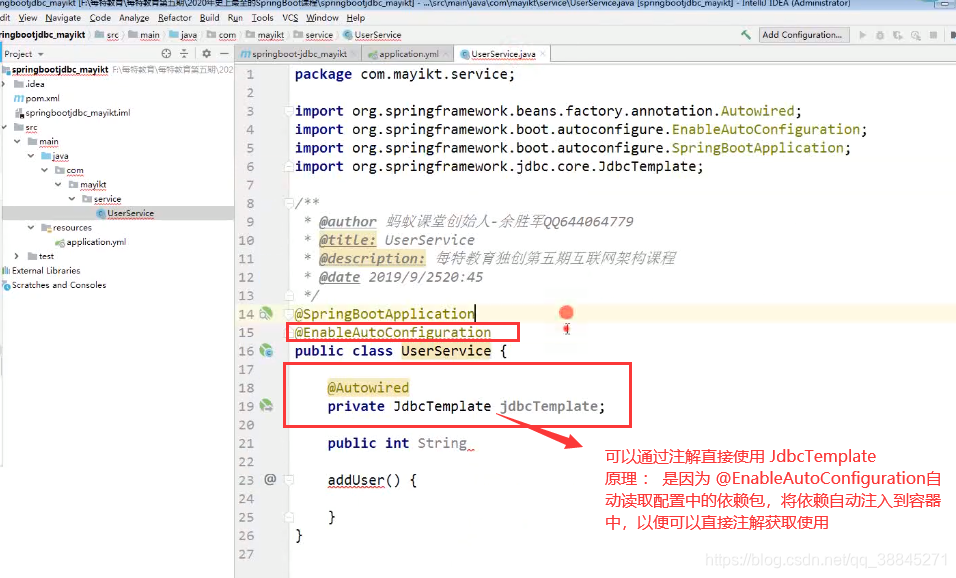956x578 pixels.
Task: Click the @Autowired annotation on line 18
Action: (x=368, y=388)
